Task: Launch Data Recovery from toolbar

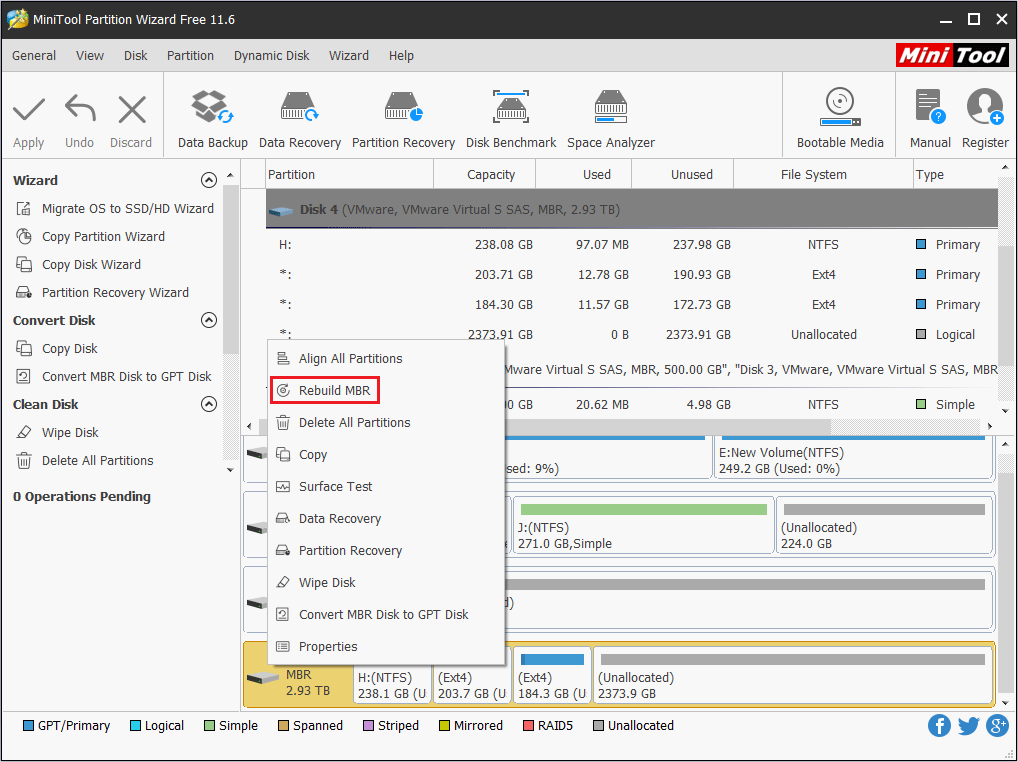Action: 299,120
